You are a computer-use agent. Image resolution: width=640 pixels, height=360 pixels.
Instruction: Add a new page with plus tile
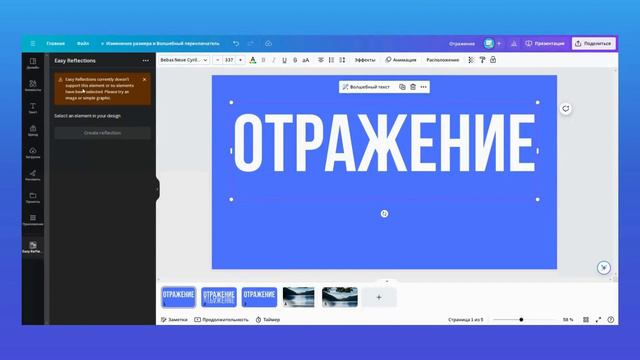(379, 297)
